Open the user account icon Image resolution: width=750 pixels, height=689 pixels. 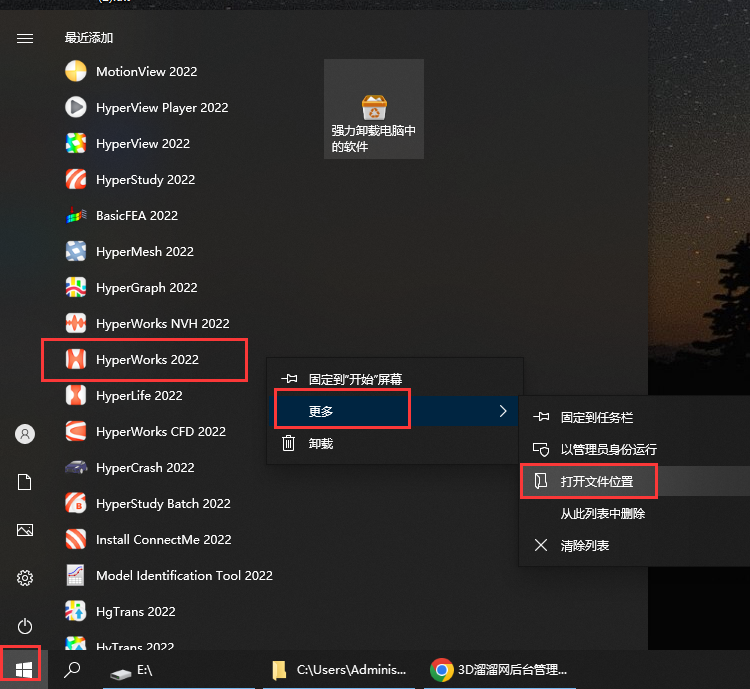coord(25,434)
